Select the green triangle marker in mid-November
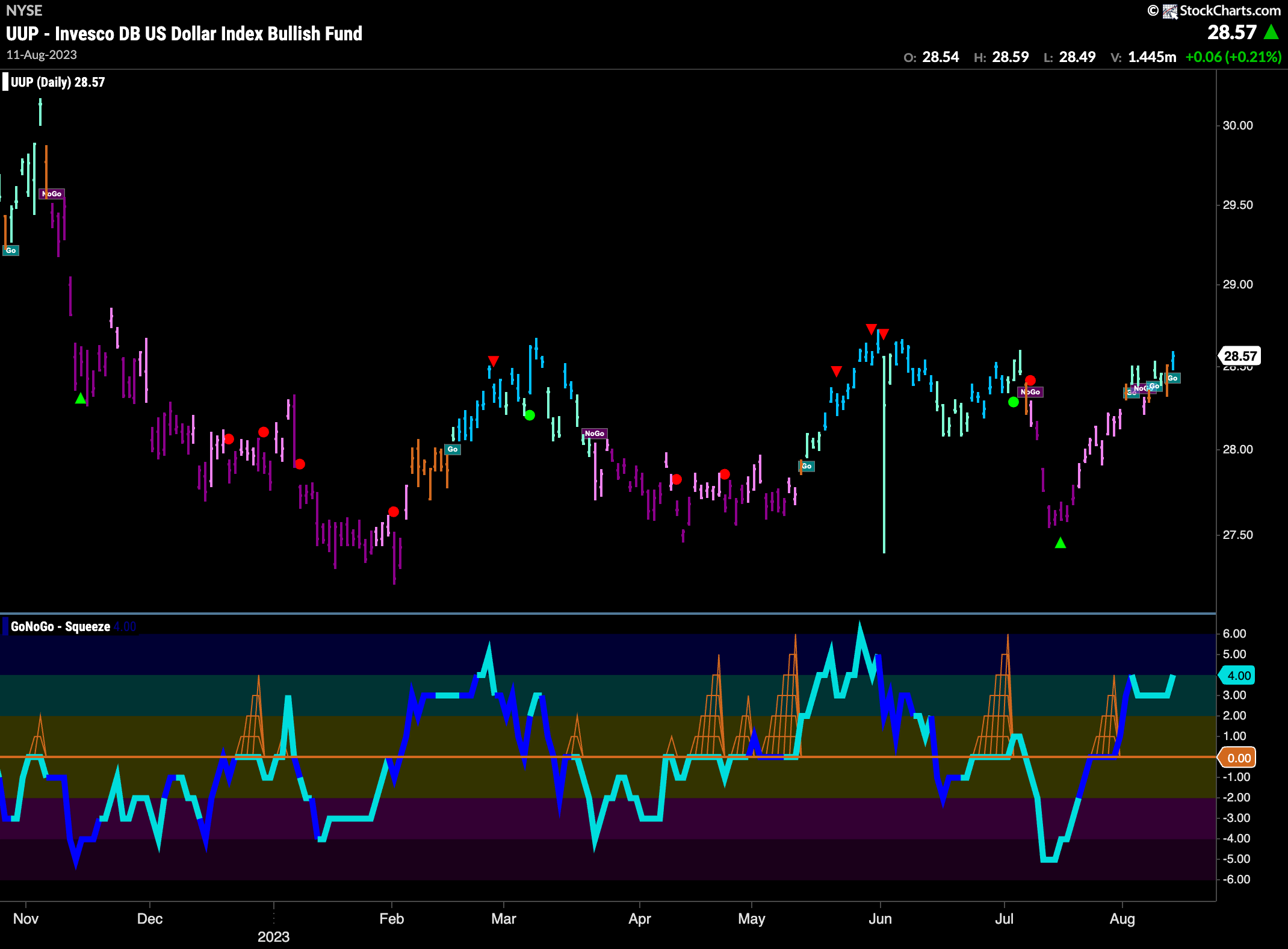Screen dimensions: 1288x949 [81, 398]
